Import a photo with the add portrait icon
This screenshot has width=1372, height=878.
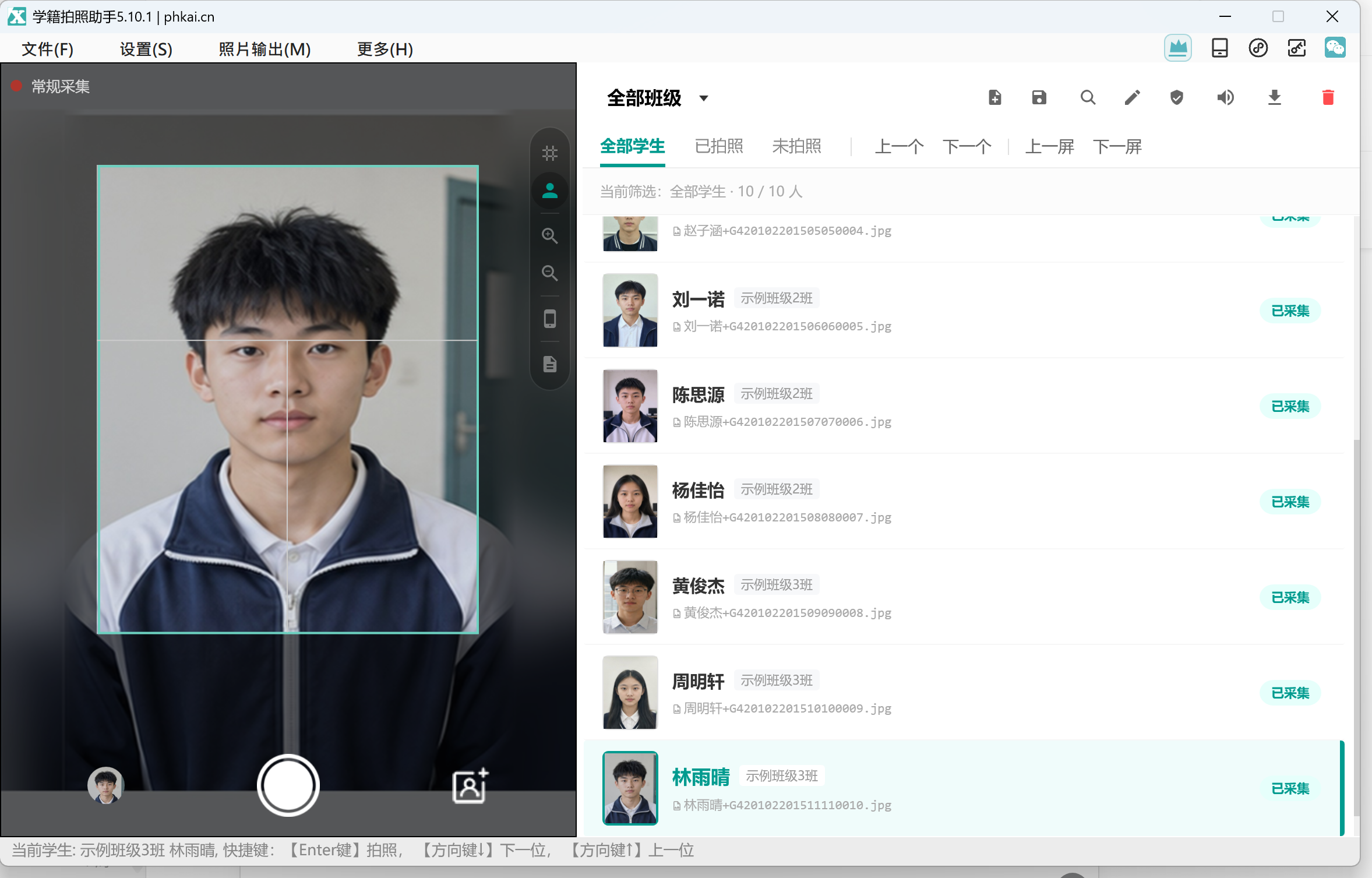(x=470, y=785)
